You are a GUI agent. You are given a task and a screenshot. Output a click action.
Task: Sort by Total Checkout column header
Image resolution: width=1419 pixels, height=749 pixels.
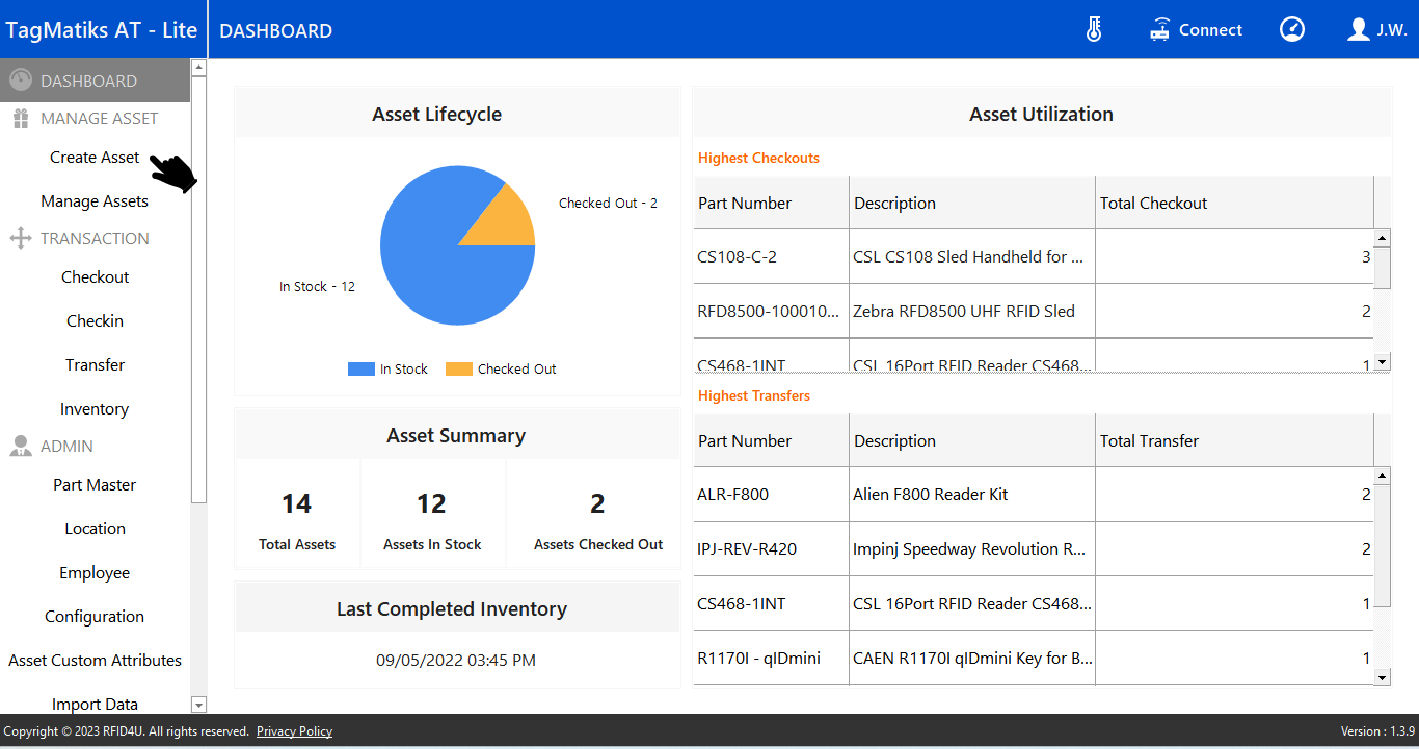(x=1153, y=203)
